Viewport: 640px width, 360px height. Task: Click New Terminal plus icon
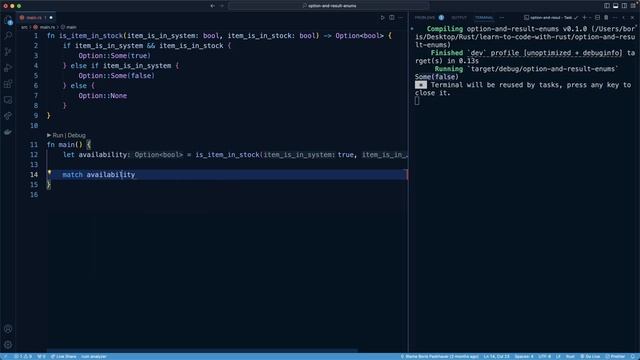(x=584, y=18)
